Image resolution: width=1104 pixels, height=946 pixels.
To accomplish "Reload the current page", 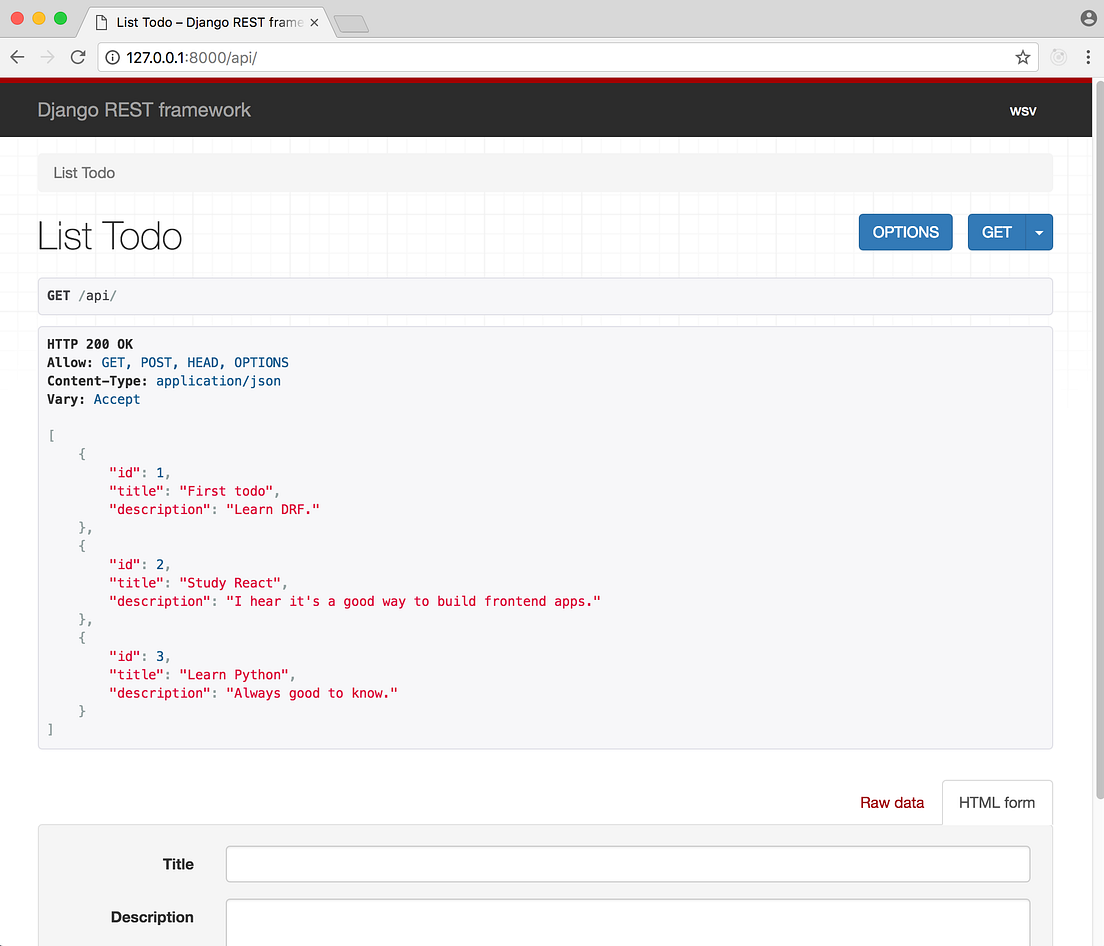I will pos(78,57).
